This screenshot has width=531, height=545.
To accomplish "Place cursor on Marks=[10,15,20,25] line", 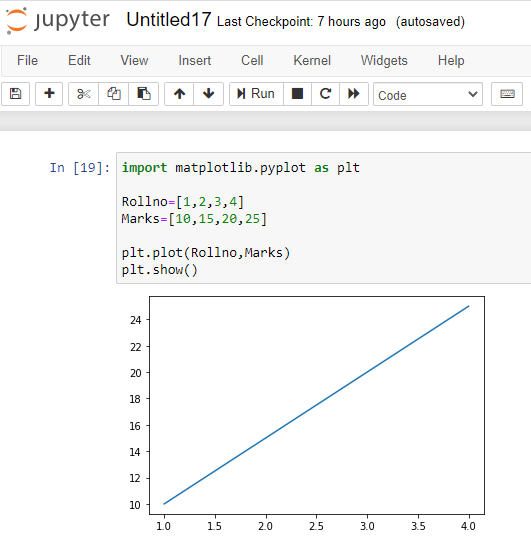I will pyautogui.click(x=194, y=219).
